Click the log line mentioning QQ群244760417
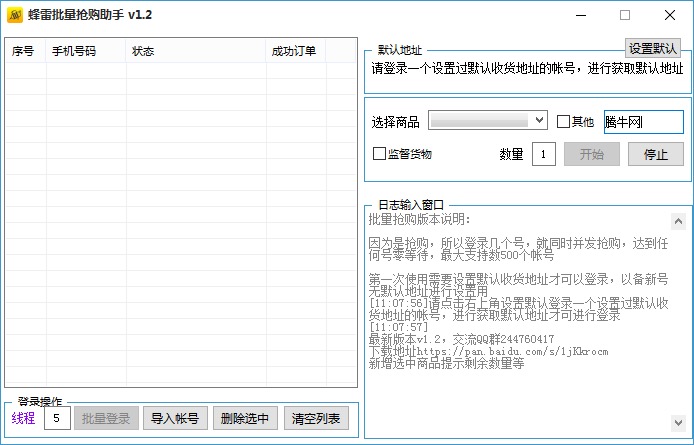The width and height of the screenshot is (694, 445). pos(461,340)
